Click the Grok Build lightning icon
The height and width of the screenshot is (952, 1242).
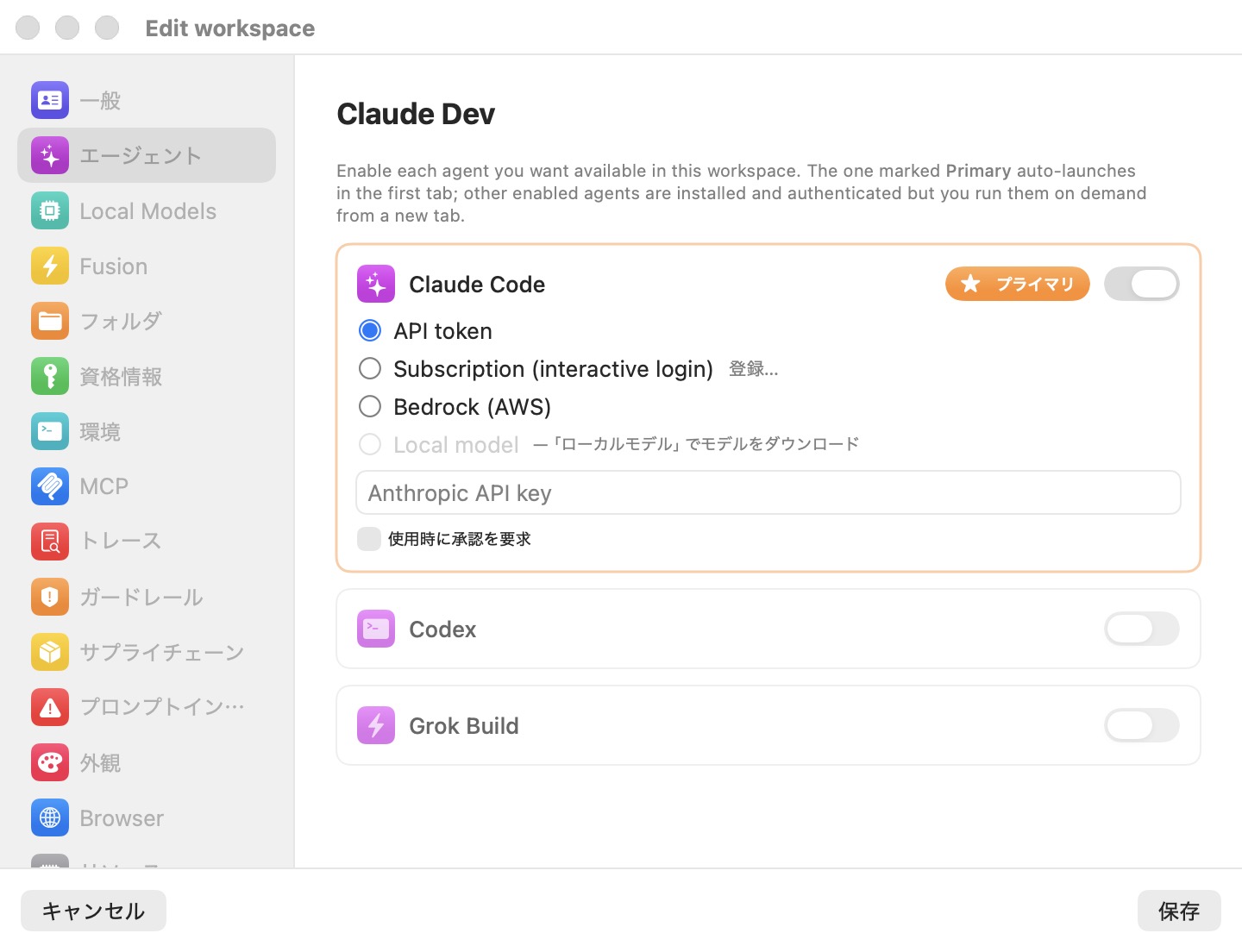click(x=376, y=725)
